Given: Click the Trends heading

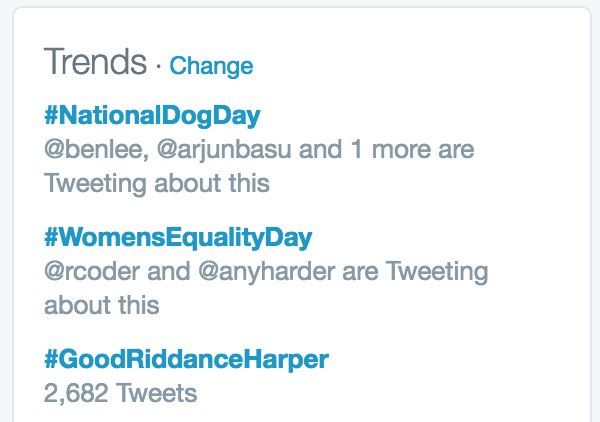Looking at the screenshot, I should (x=95, y=62).
